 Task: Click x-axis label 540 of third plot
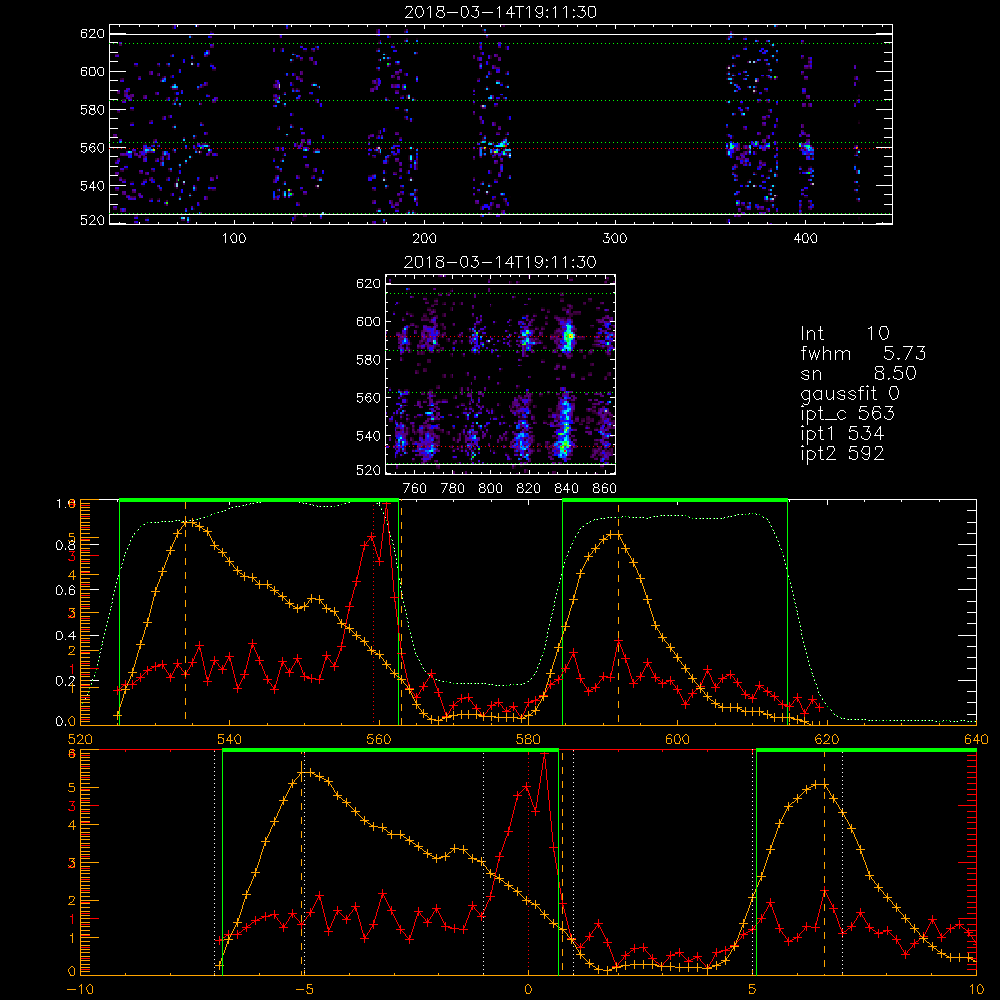coord(230,739)
